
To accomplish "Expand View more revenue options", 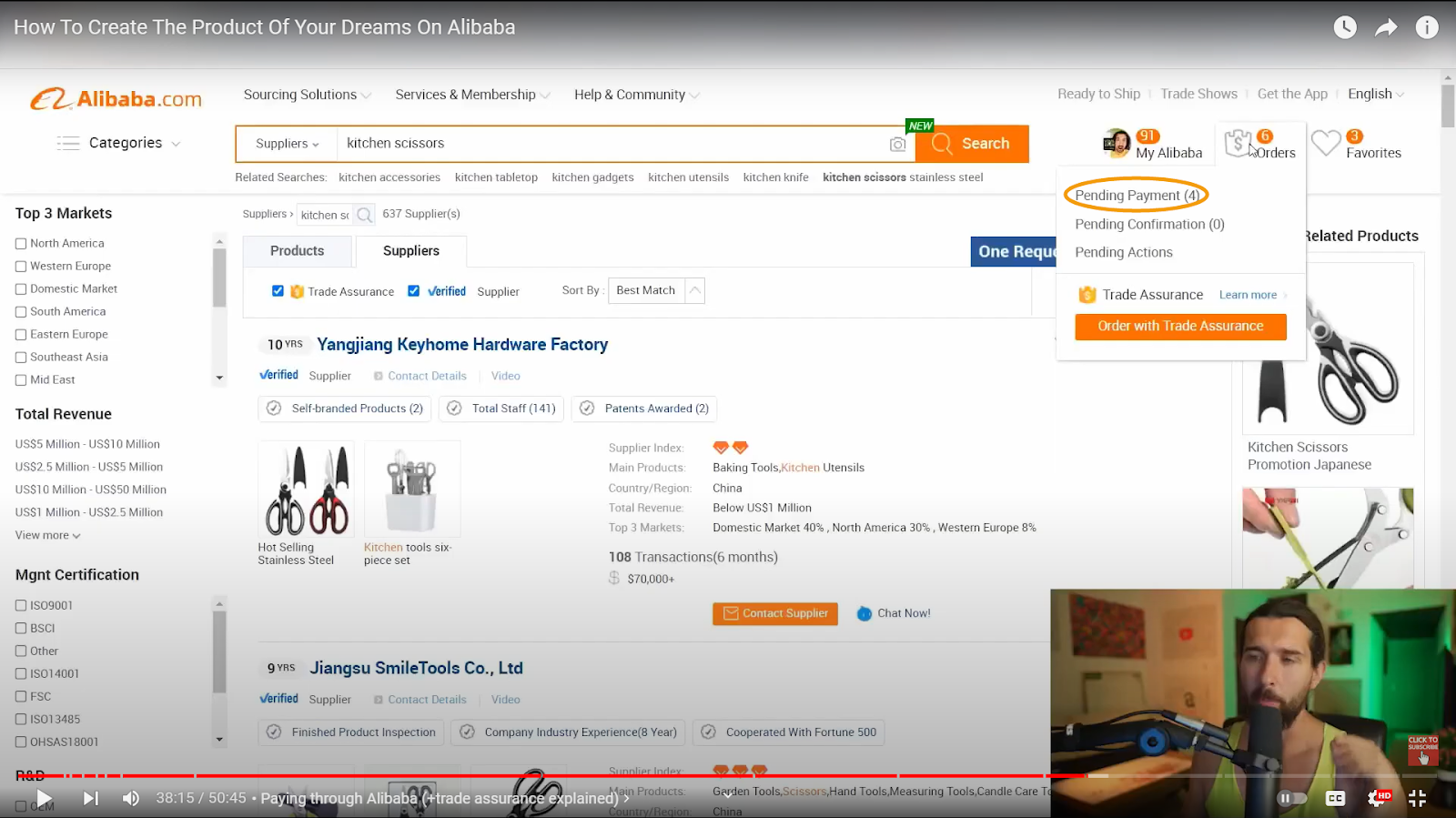I will pos(48,535).
